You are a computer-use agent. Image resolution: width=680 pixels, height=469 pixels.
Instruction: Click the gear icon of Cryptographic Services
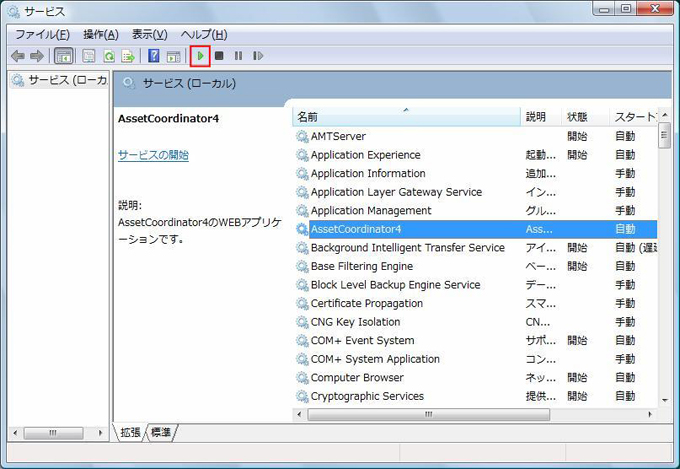(302, 397)
